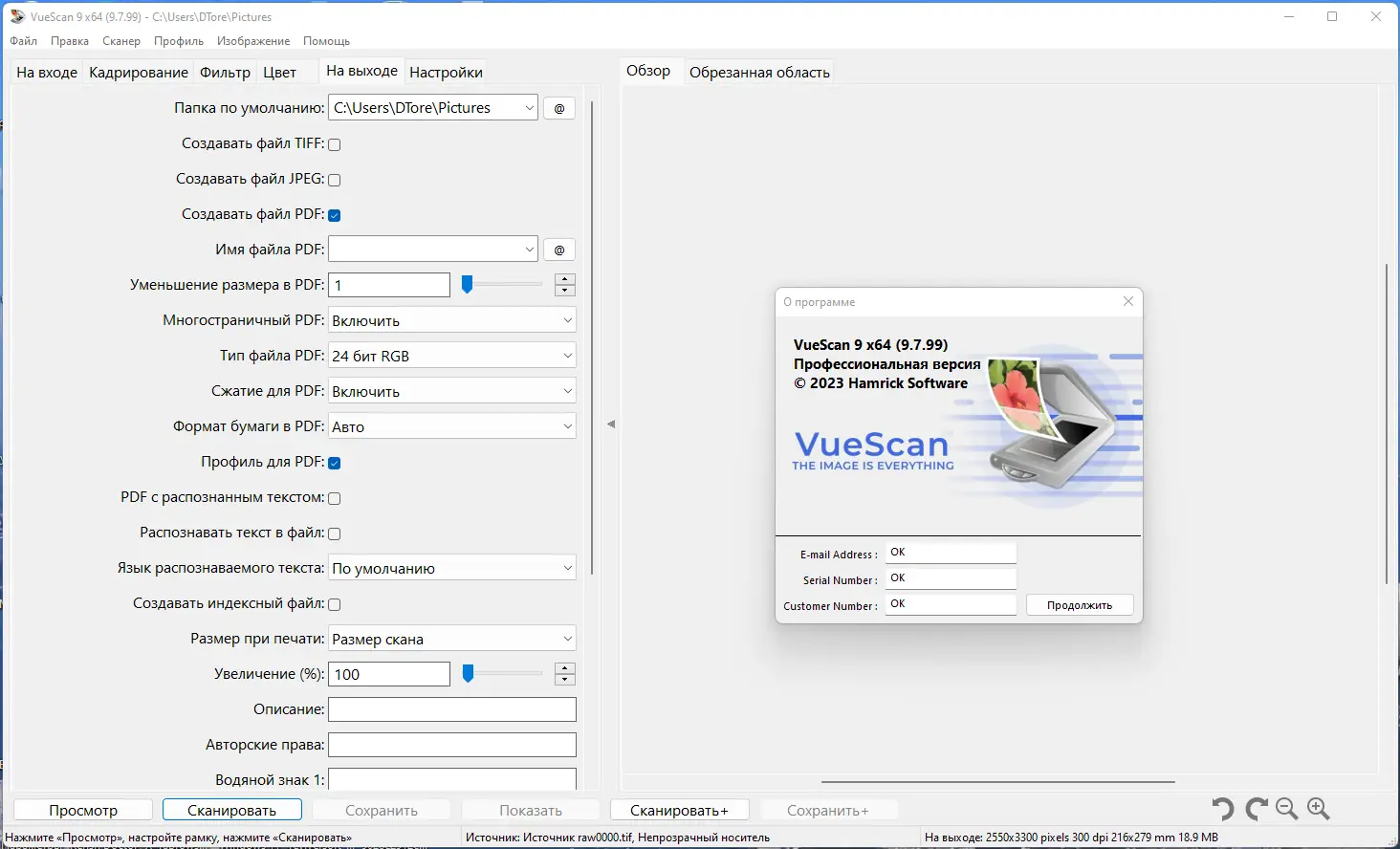Switch to the 'Настройки' tab
Image resolution: width=1400 pixels, height=849 pixels.
tap(446, 72)
